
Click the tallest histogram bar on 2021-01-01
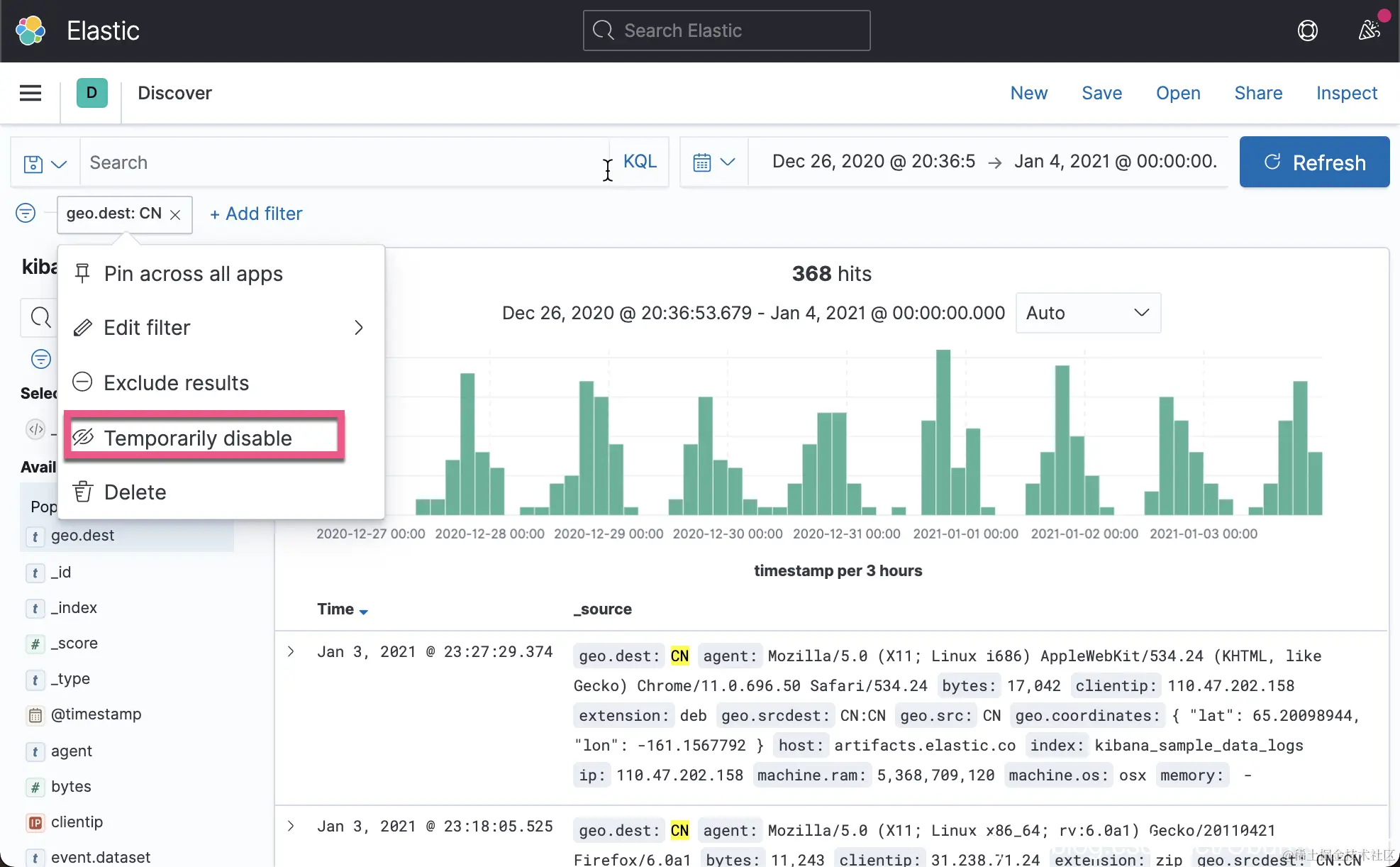pos(943,431)
